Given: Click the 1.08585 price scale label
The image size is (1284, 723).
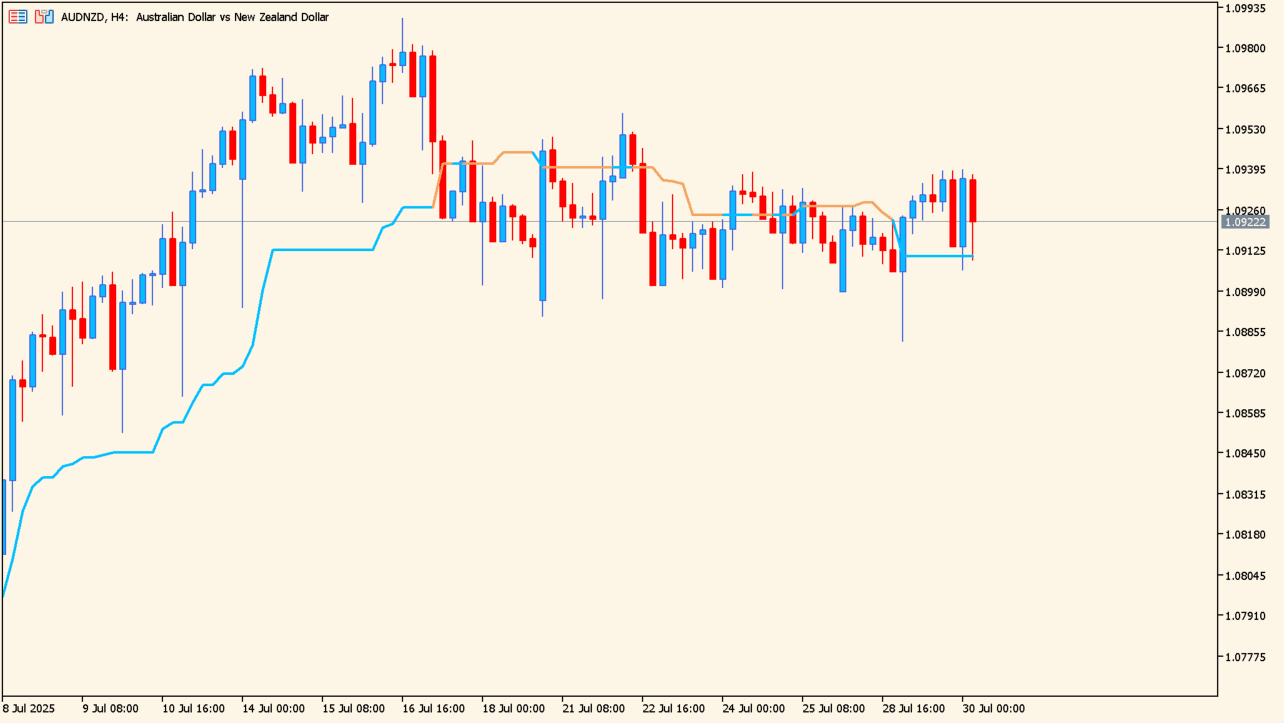Looking at the screenshot, I should (x=1246, y=413).
